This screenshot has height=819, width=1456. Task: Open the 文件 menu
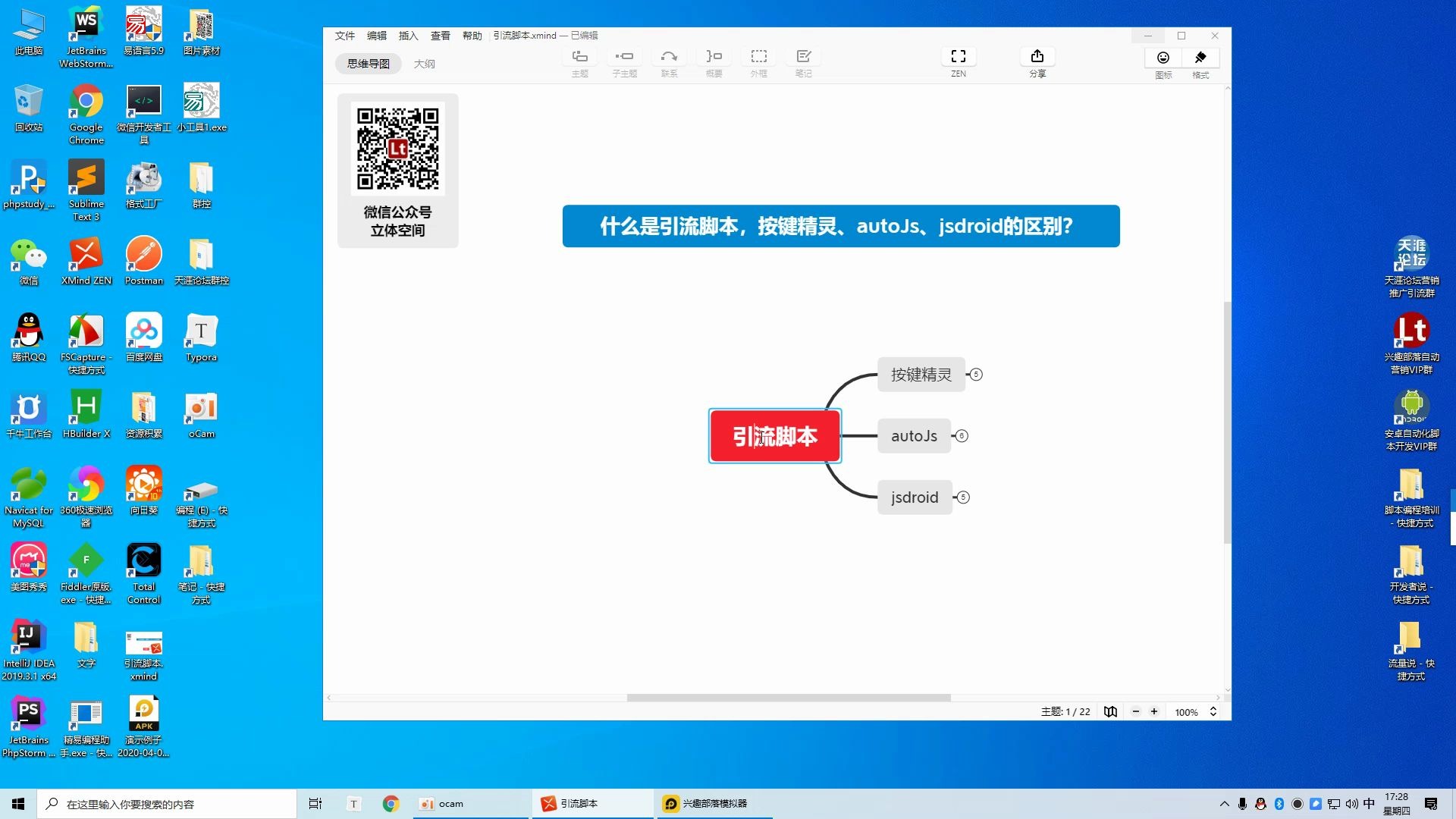pyautogui.click(x=345, y=36)
